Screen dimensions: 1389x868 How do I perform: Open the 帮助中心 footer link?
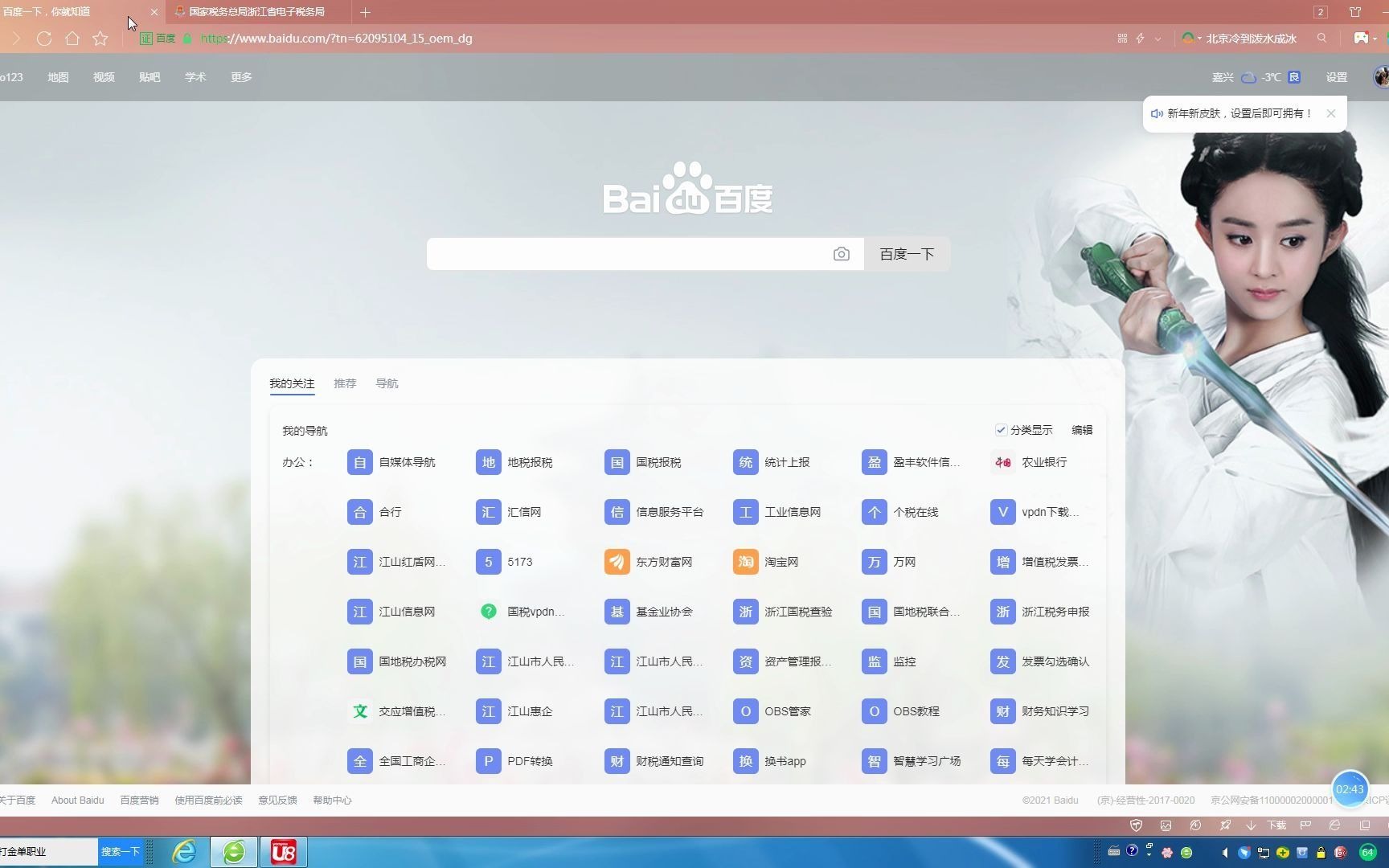332,800
